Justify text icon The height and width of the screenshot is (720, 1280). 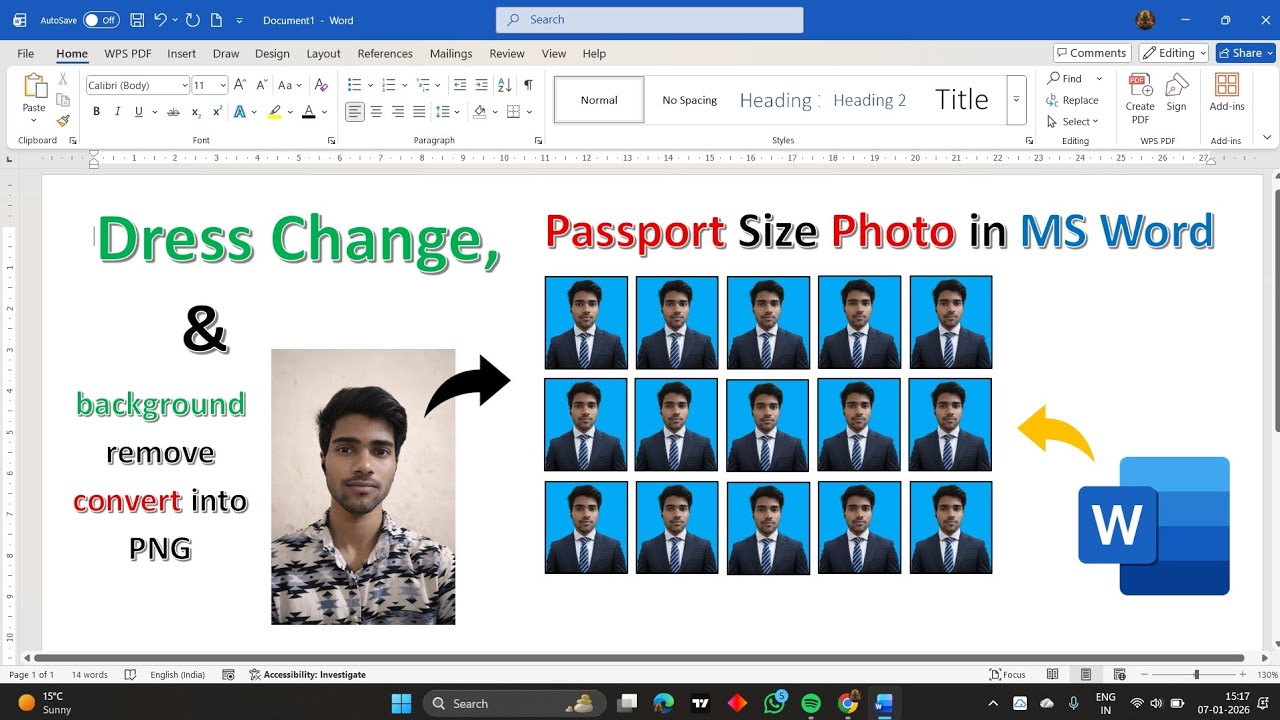click(419, 112)
